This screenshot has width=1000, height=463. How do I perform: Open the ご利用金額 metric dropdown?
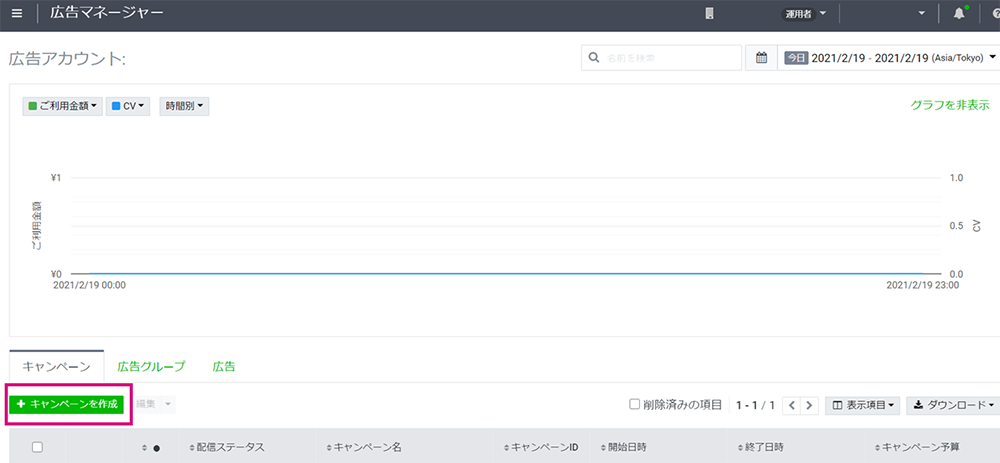pos(62,107)
